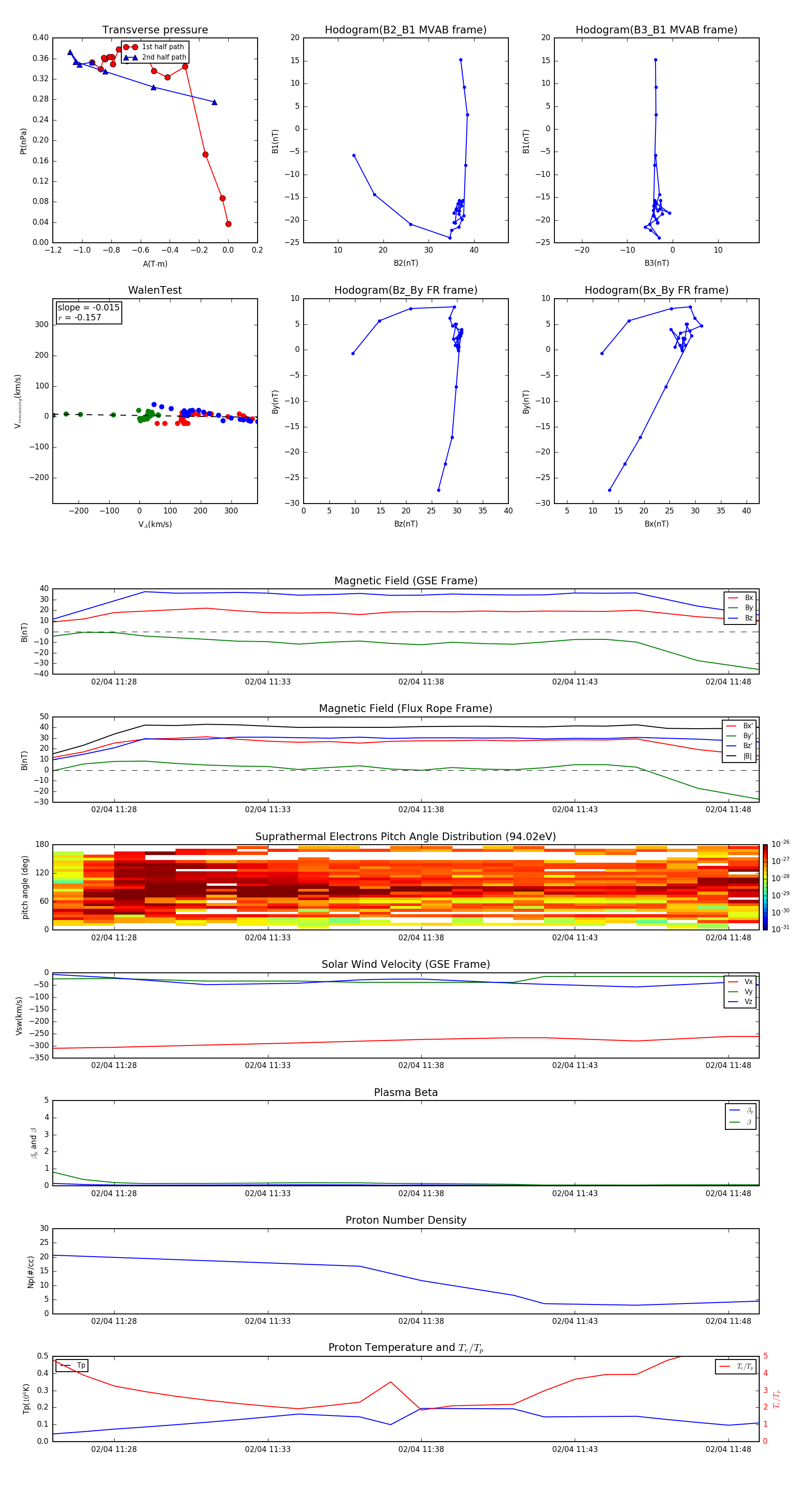This screenshot has height=1489, width=812.
Task: Click the Vz legend entry in velocity panel
Action: pyautogui.click(x=740, y=1002)
